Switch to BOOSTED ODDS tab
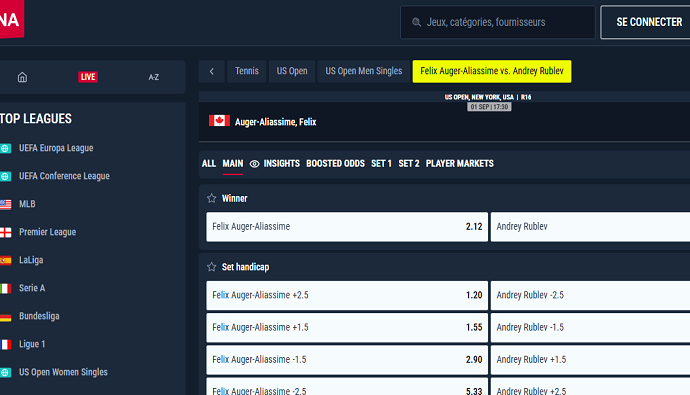 tap(335, 164)
